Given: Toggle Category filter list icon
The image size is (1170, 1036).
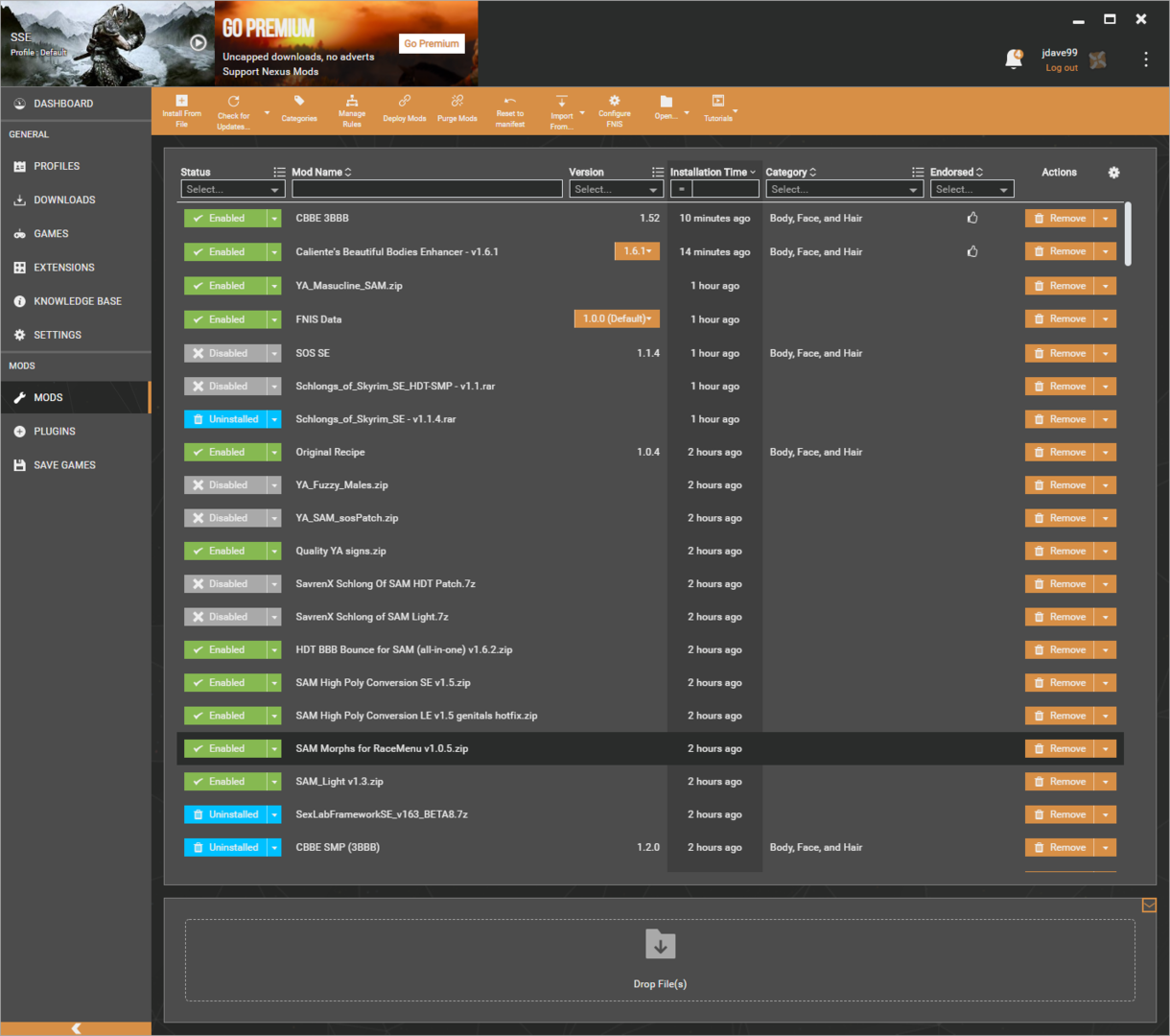Looking at the screenshot, I should [918, 173].
